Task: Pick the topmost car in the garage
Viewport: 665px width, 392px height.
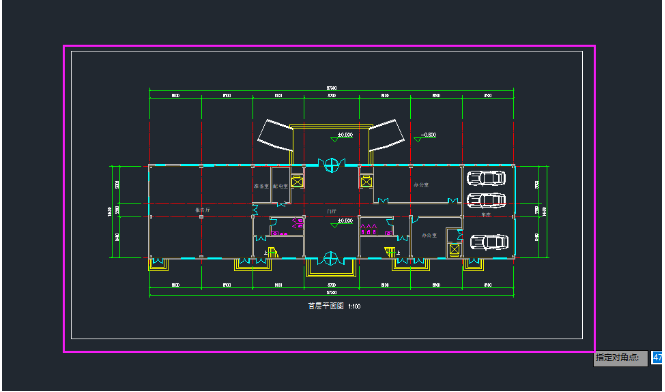Action: (486, 178)
